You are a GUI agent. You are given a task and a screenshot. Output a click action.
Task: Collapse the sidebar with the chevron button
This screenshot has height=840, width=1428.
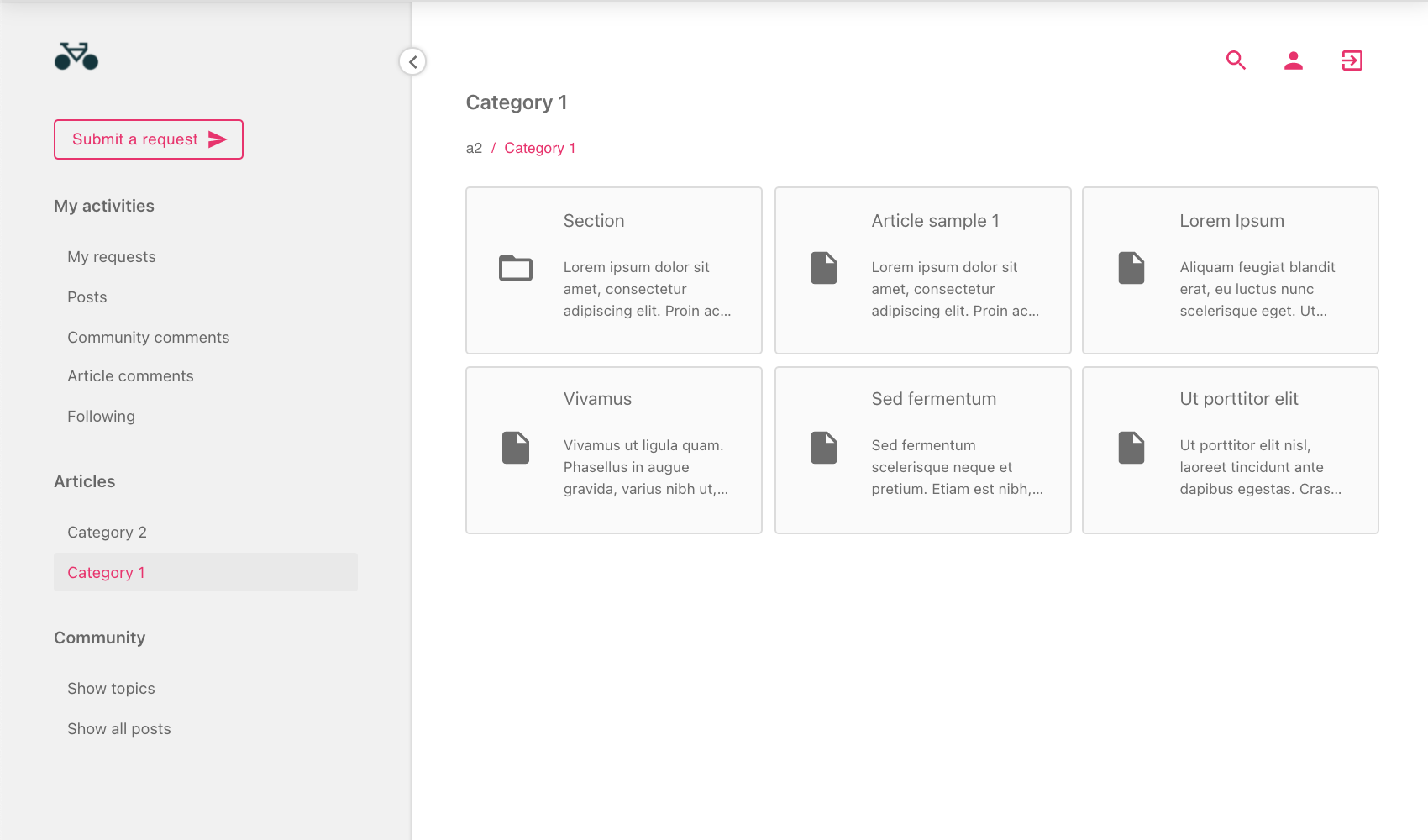412,61
